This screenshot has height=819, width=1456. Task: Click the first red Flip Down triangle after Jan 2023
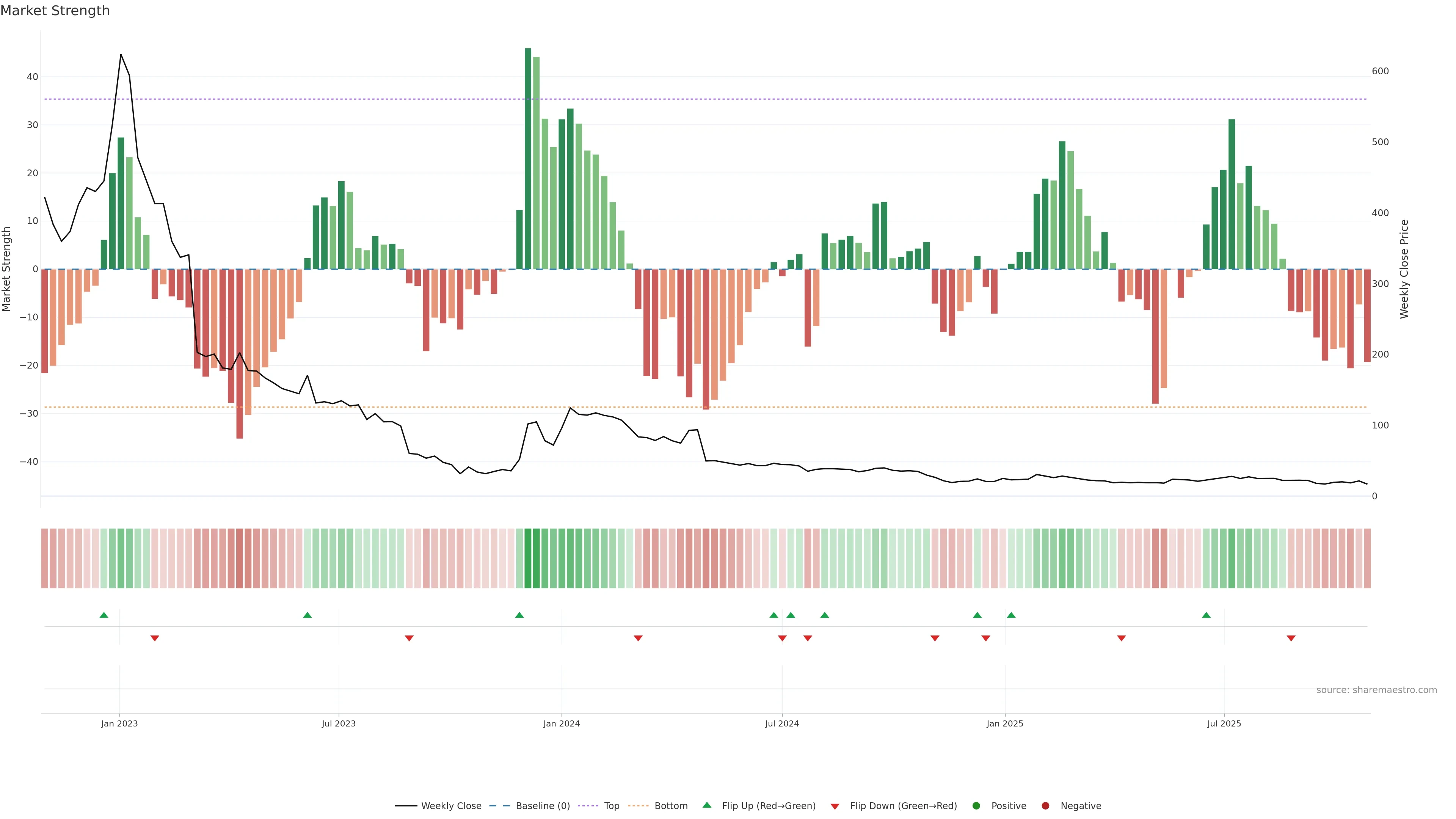(155, 638)
